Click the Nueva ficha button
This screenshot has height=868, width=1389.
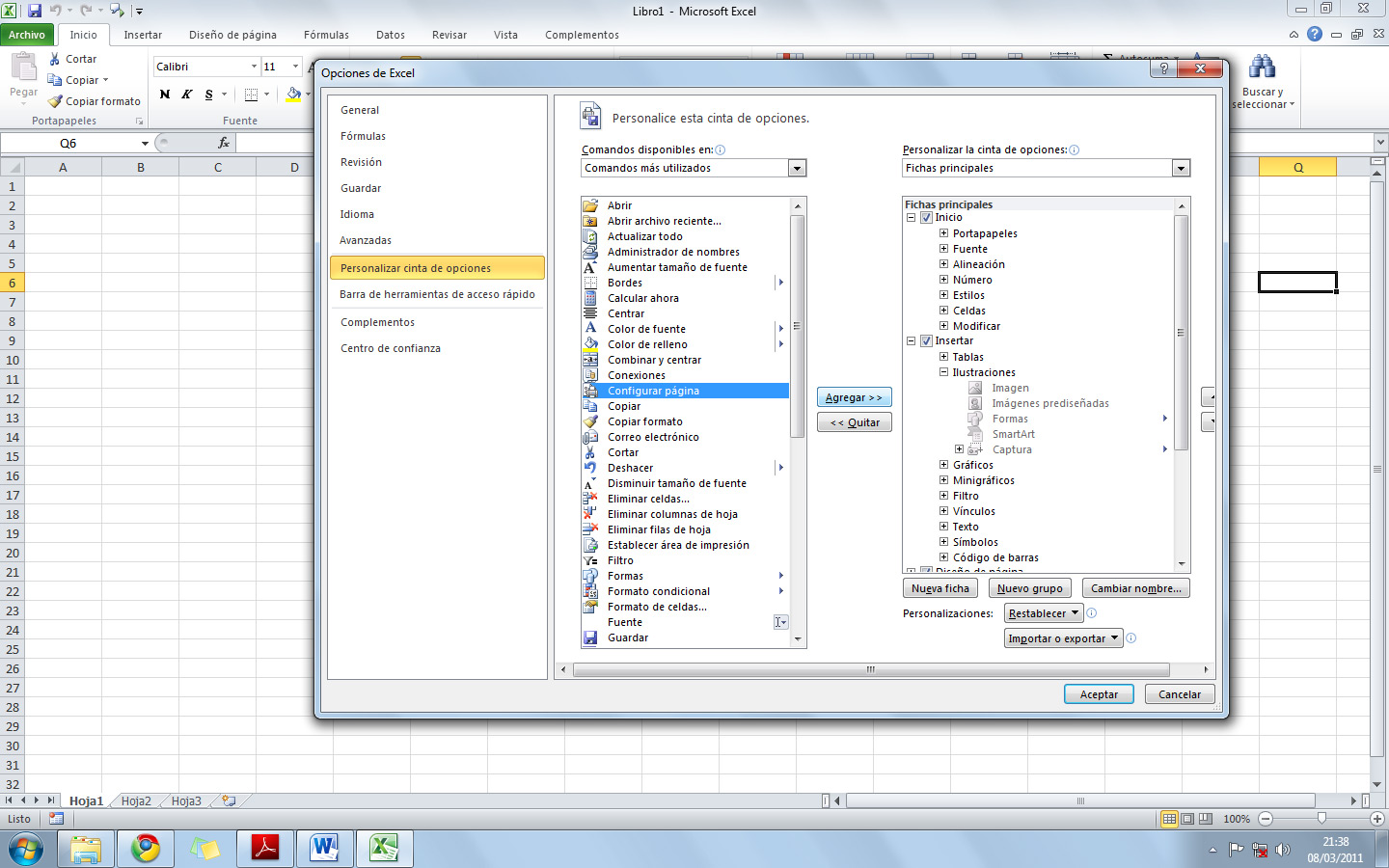click(940, 587)
